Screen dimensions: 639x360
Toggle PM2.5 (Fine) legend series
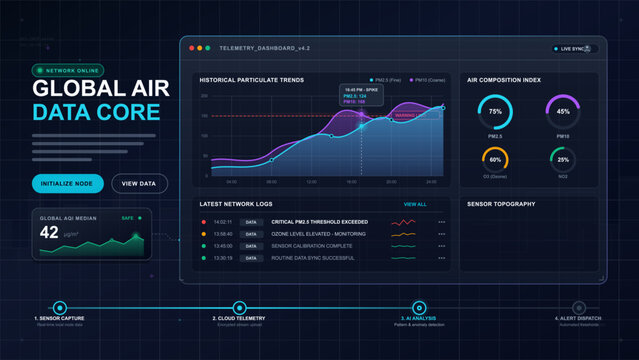click(385, 80)
